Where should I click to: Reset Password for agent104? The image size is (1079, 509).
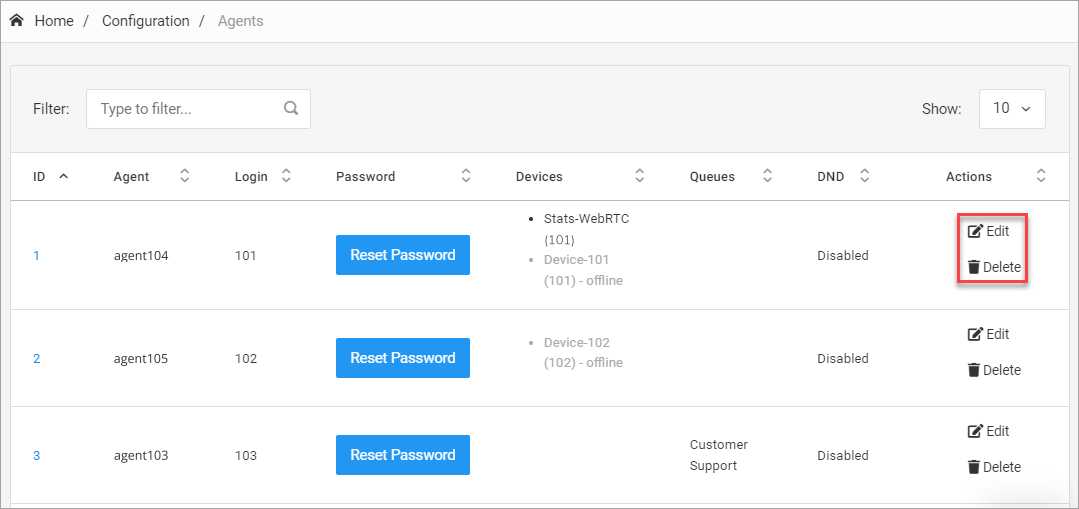403,255
